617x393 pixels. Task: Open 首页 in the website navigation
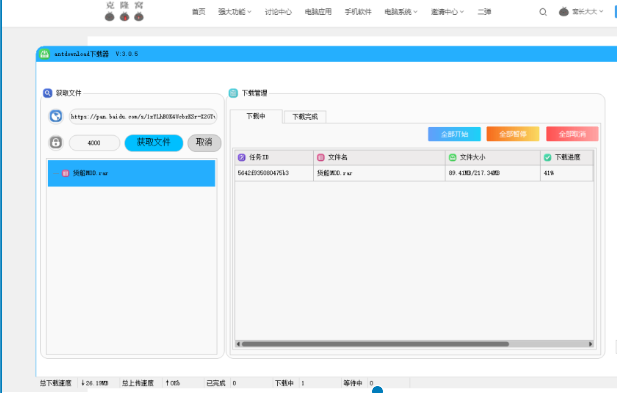tap(199, 12)
